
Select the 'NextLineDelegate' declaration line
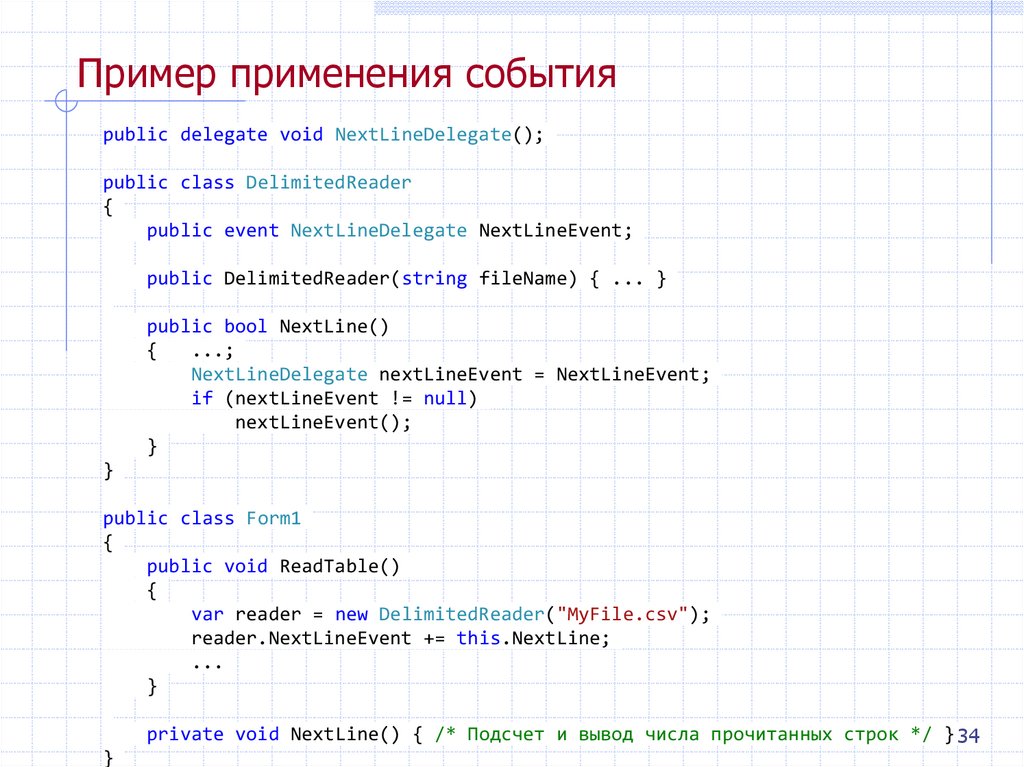[x=322, y=134]
